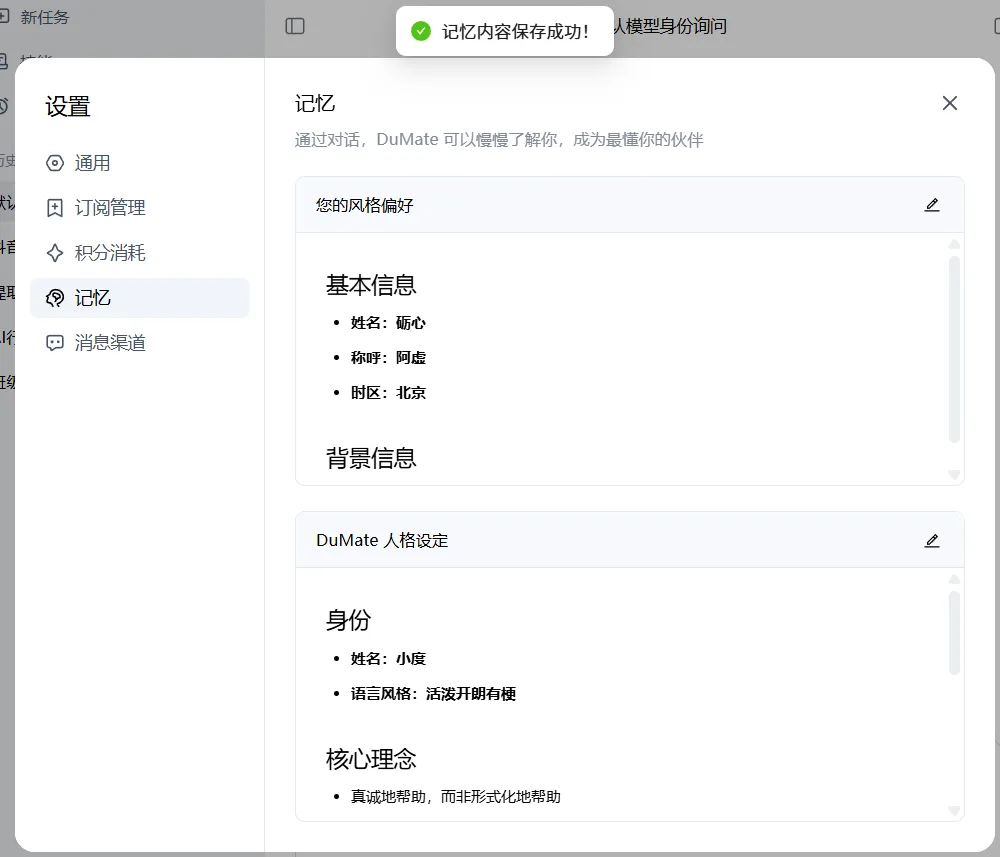Click the scrollbar thumb in DuMate 人格设定 panel
Screen dimensions: 1000x857
[x=954, y=633]
